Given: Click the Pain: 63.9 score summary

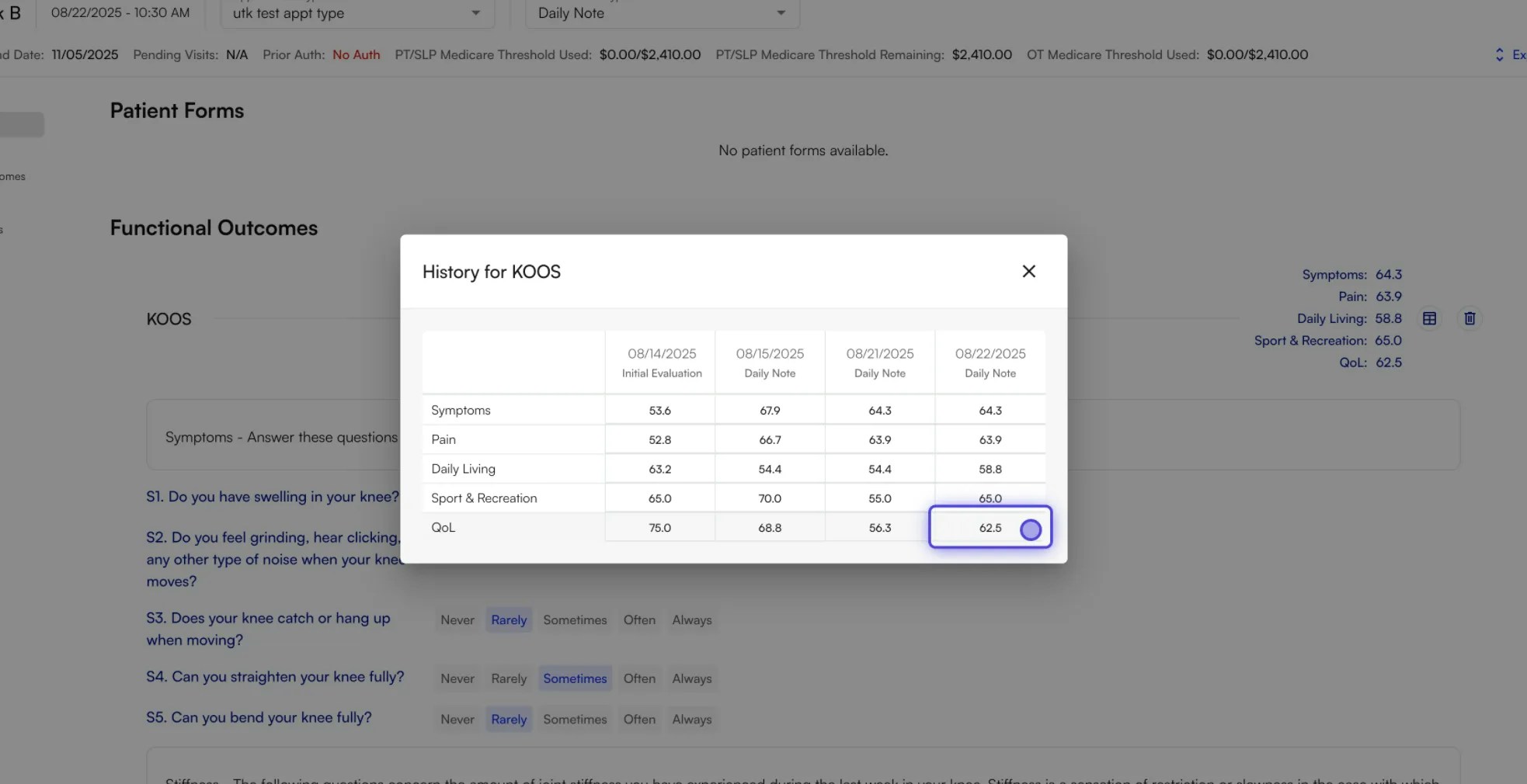Looking at the screenshot, I should [x=1369, y=297].
